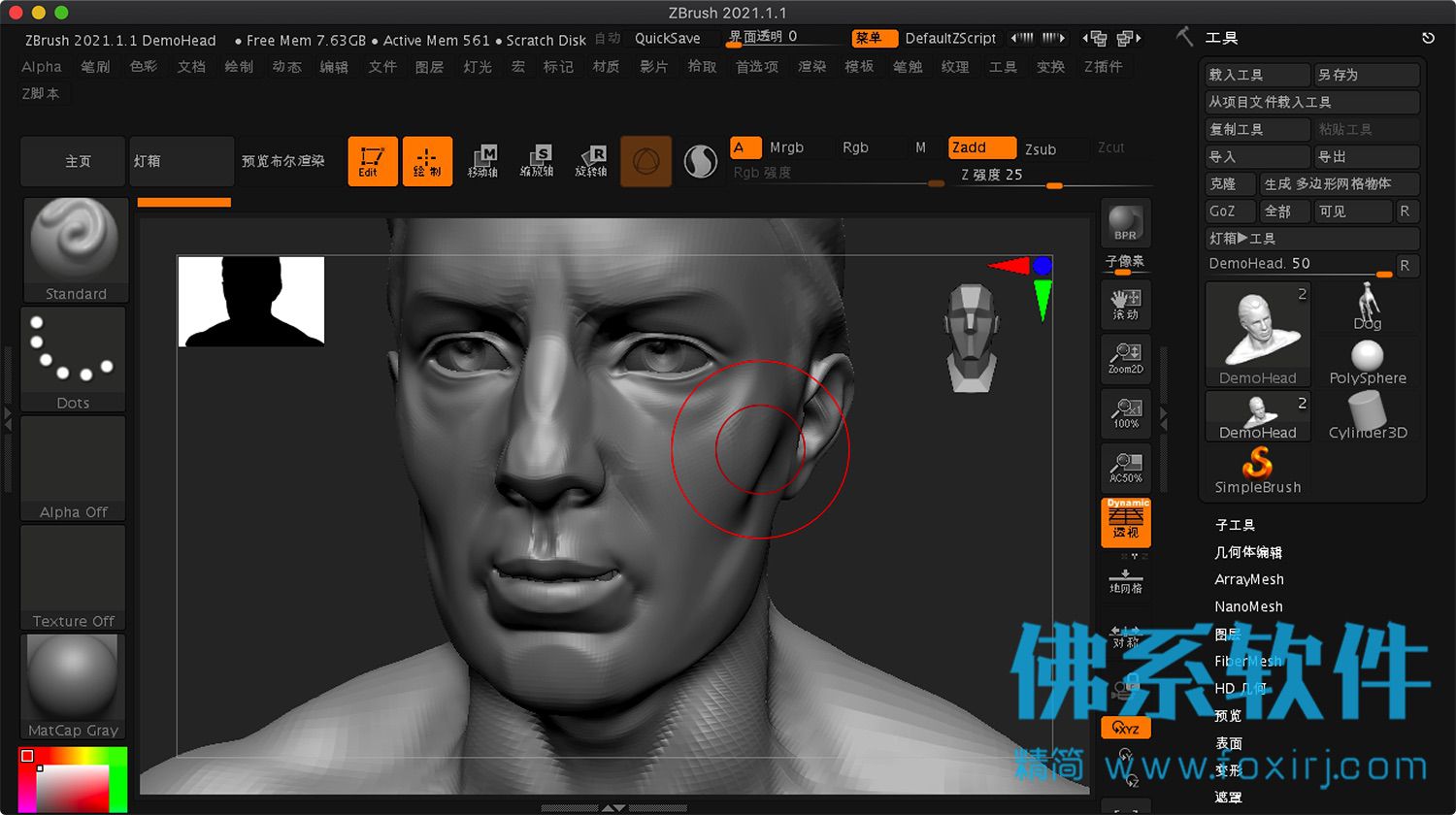
Task: Enable XYZ rotation mode
Action: (x=1126, y=728)
